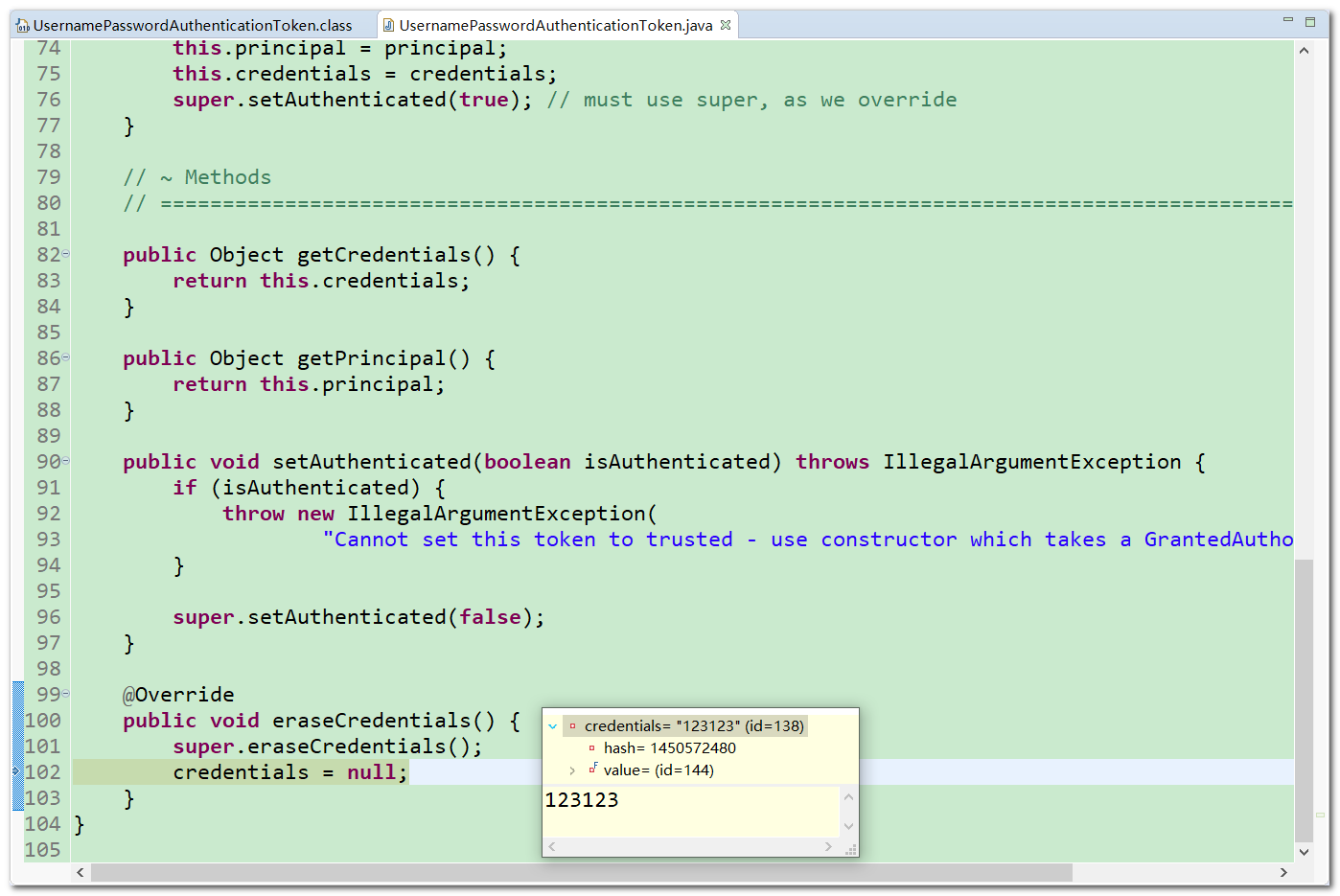Click the credentials field icon in popup
The height and width of the screenshot is (896, 1340).
pos(573,726)
